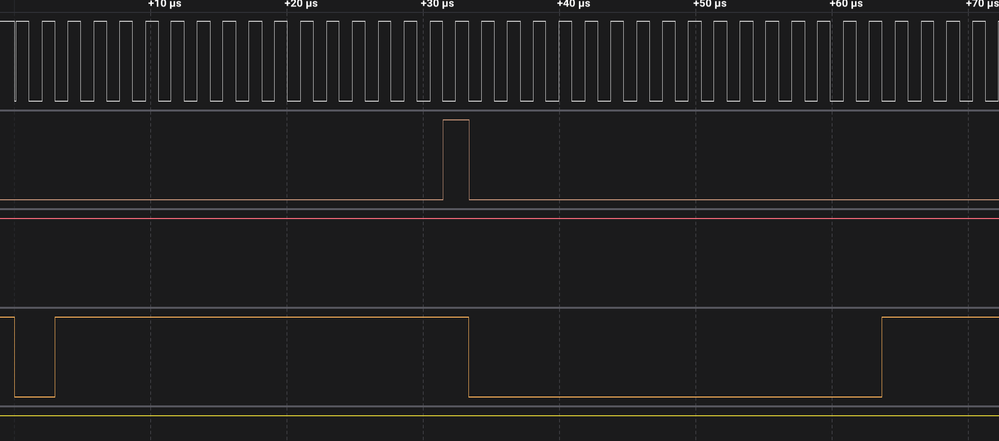Click the +40 µs time ruler label
999x441 pixels.
573,4
